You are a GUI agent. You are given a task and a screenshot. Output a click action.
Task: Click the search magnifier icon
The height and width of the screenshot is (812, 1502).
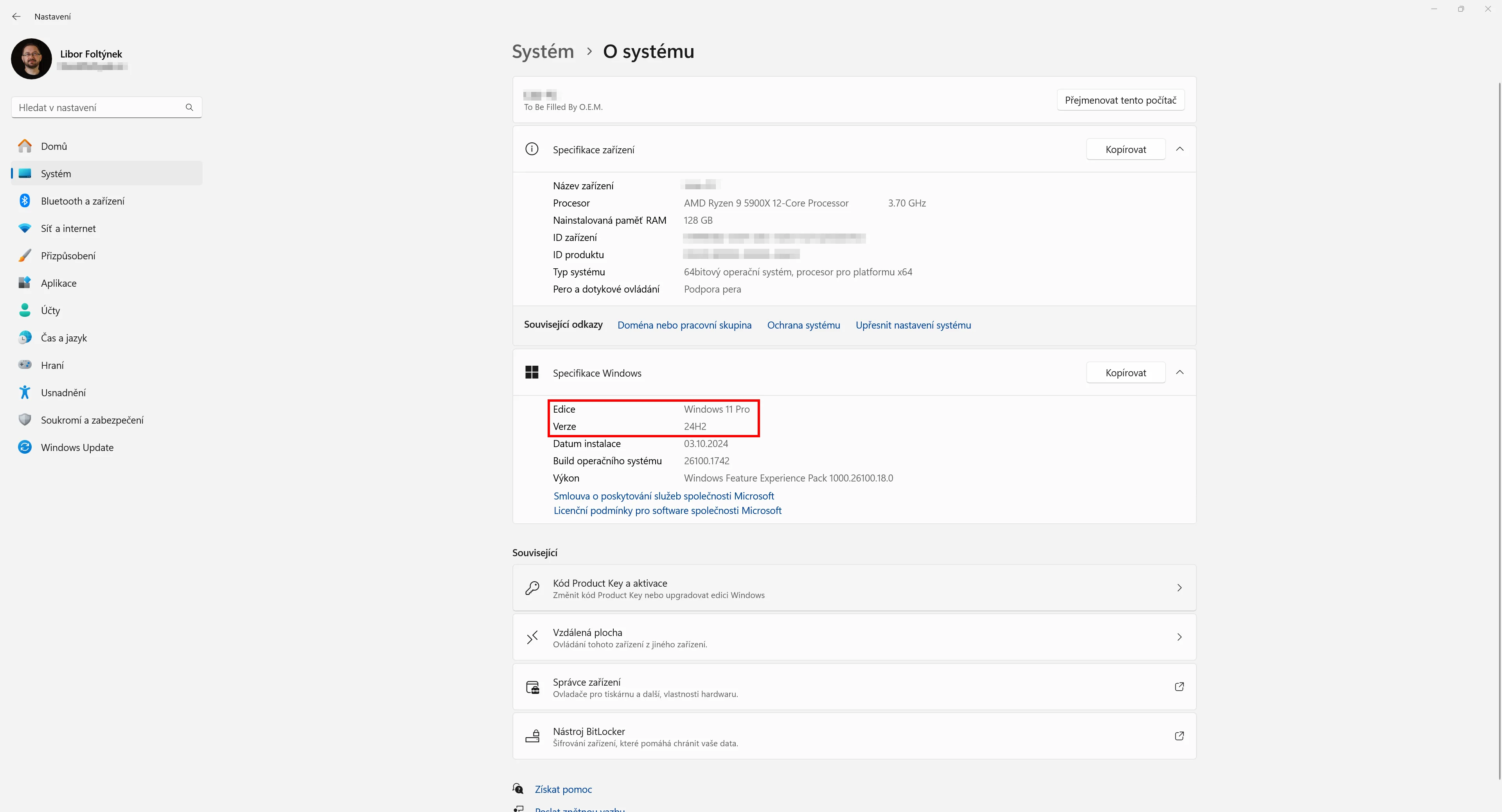(189, 107)
